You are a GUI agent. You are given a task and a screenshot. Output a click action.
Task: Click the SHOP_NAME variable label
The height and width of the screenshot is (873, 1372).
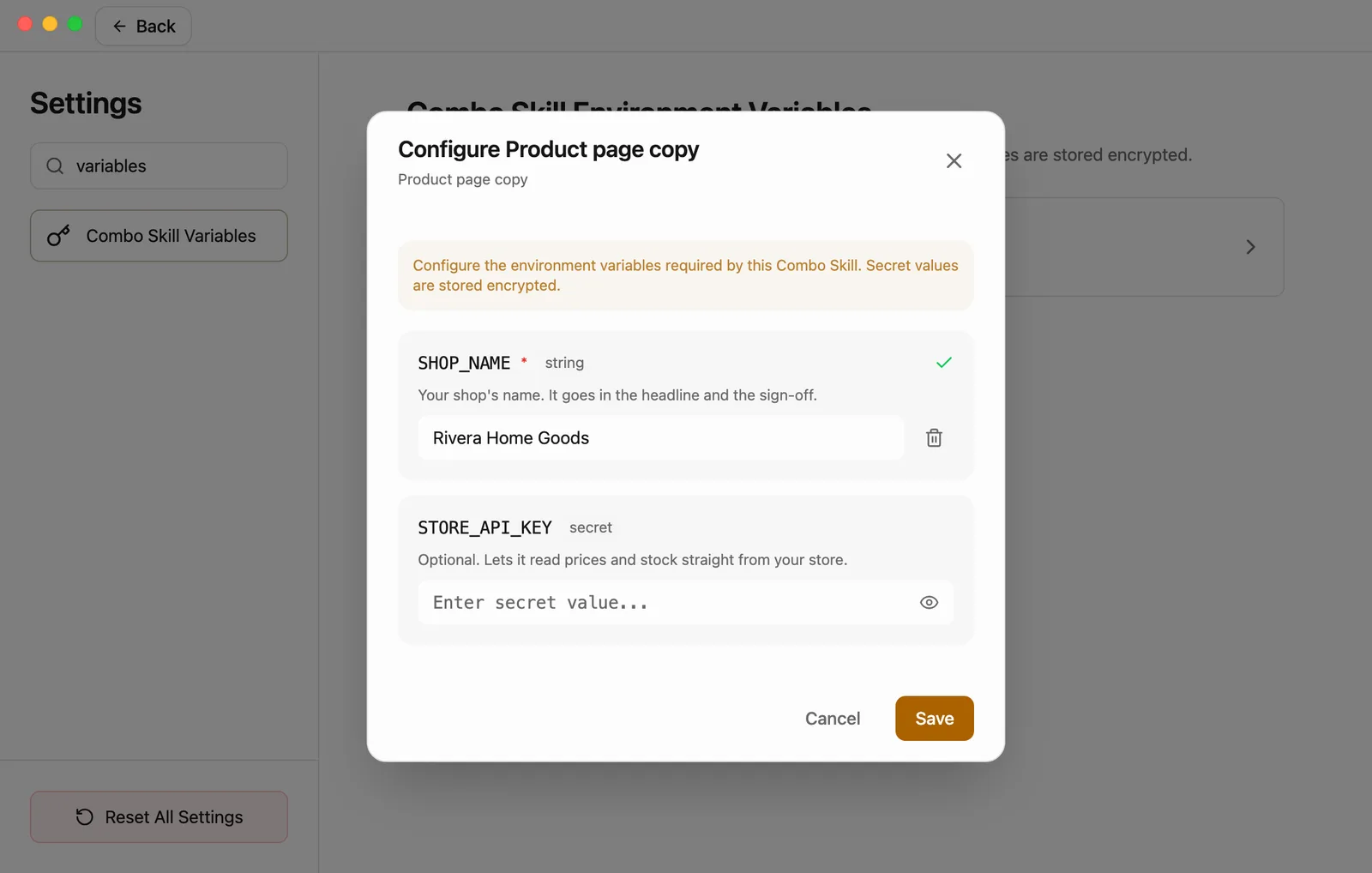click(464, 364)
